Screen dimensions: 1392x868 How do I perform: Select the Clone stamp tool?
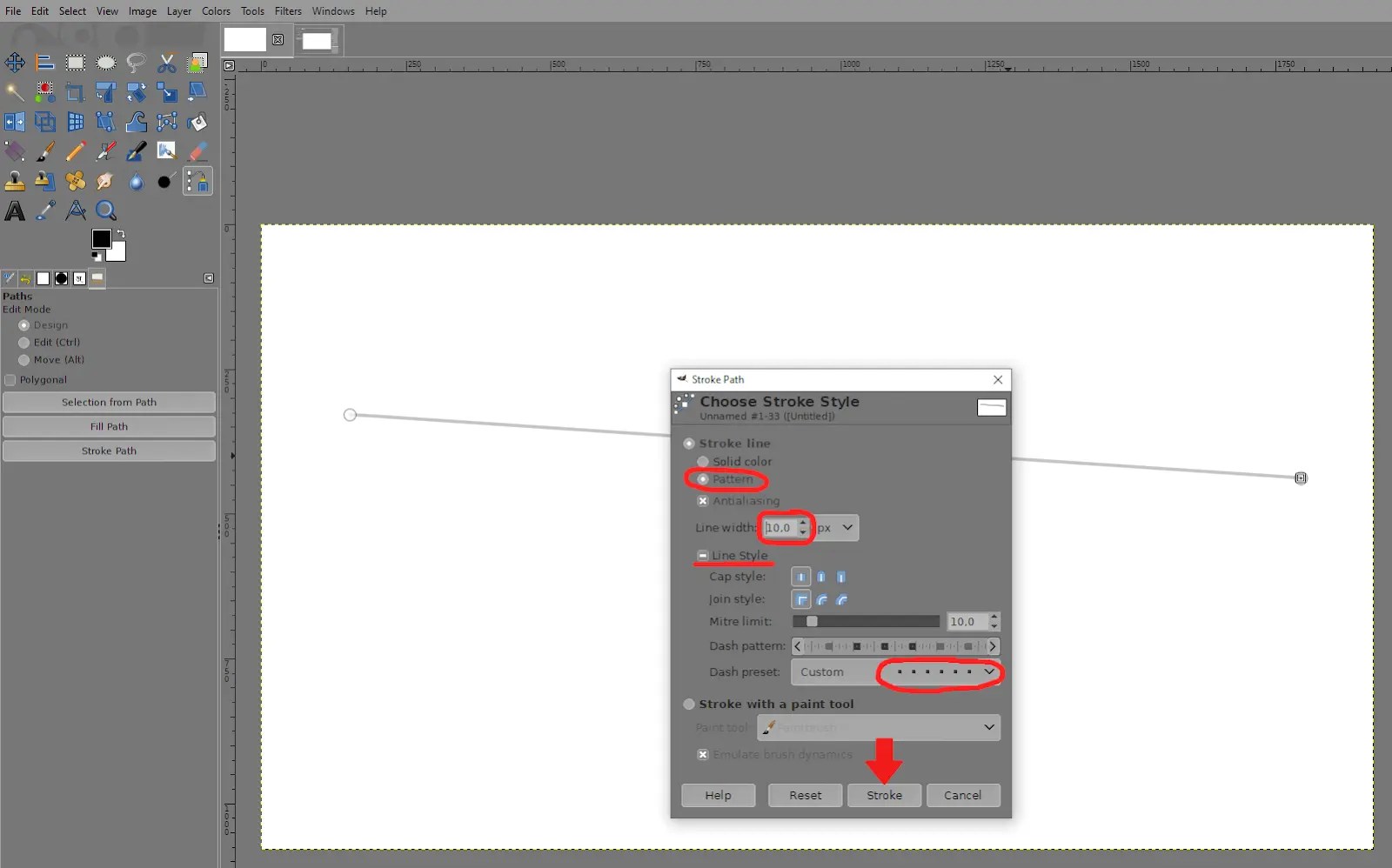[x=15, y=181]
